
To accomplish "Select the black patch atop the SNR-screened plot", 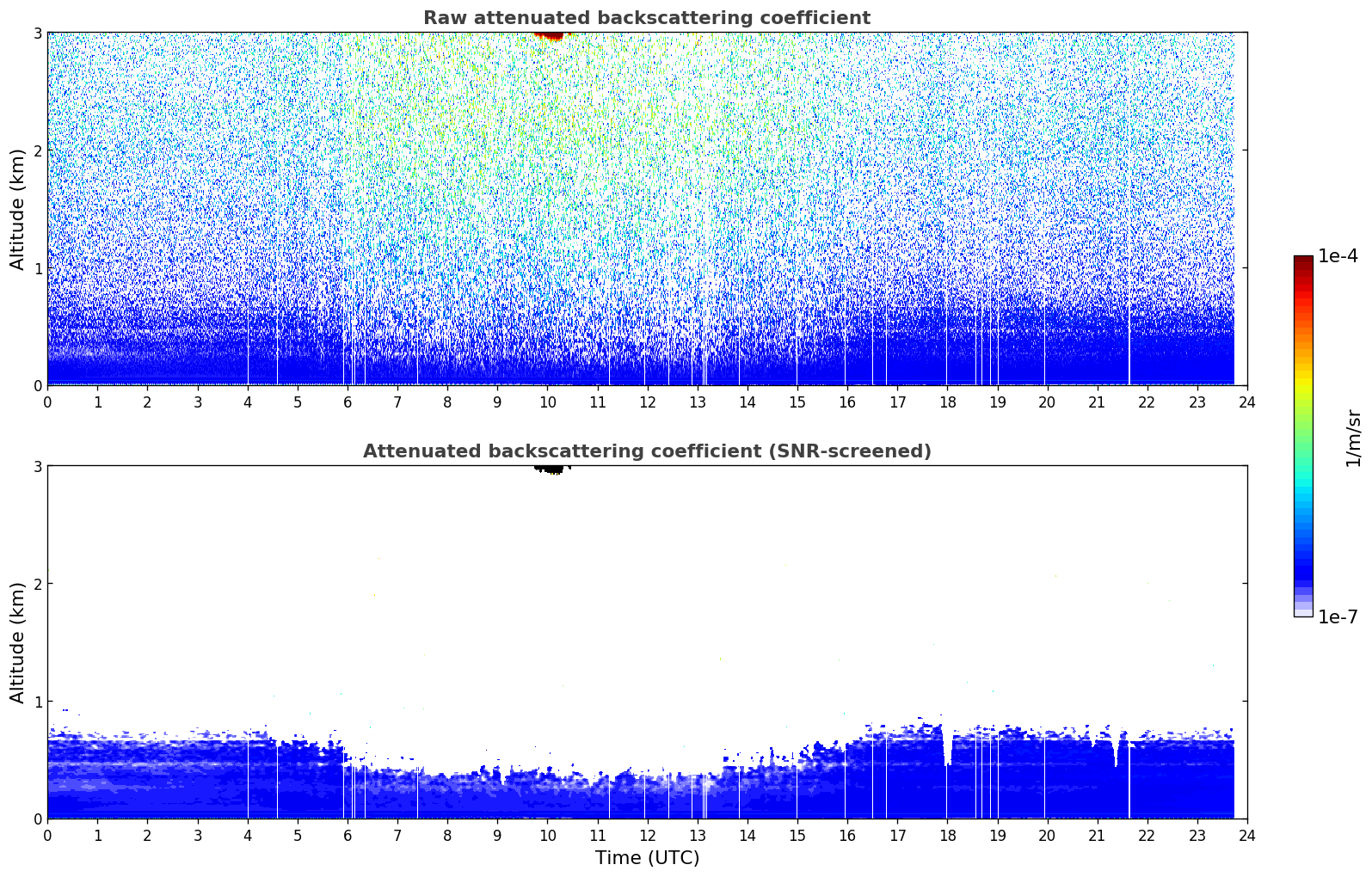I will [x=549, y=469].
